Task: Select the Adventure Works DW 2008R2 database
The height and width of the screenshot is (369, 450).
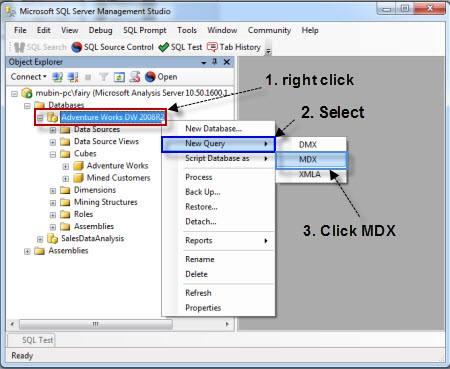Action: pyautogui.click(x=113, y=117)
